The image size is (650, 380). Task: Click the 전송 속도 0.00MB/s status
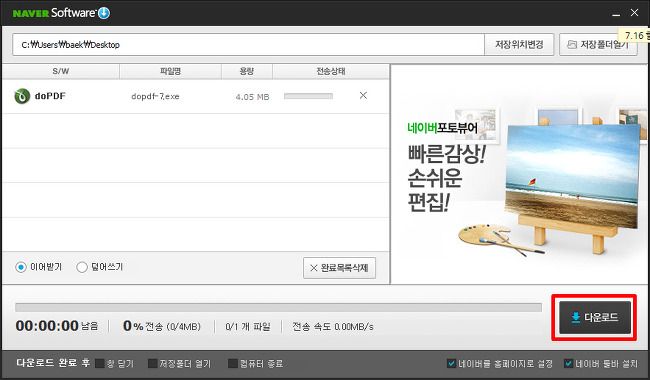(x=333, y=327)
